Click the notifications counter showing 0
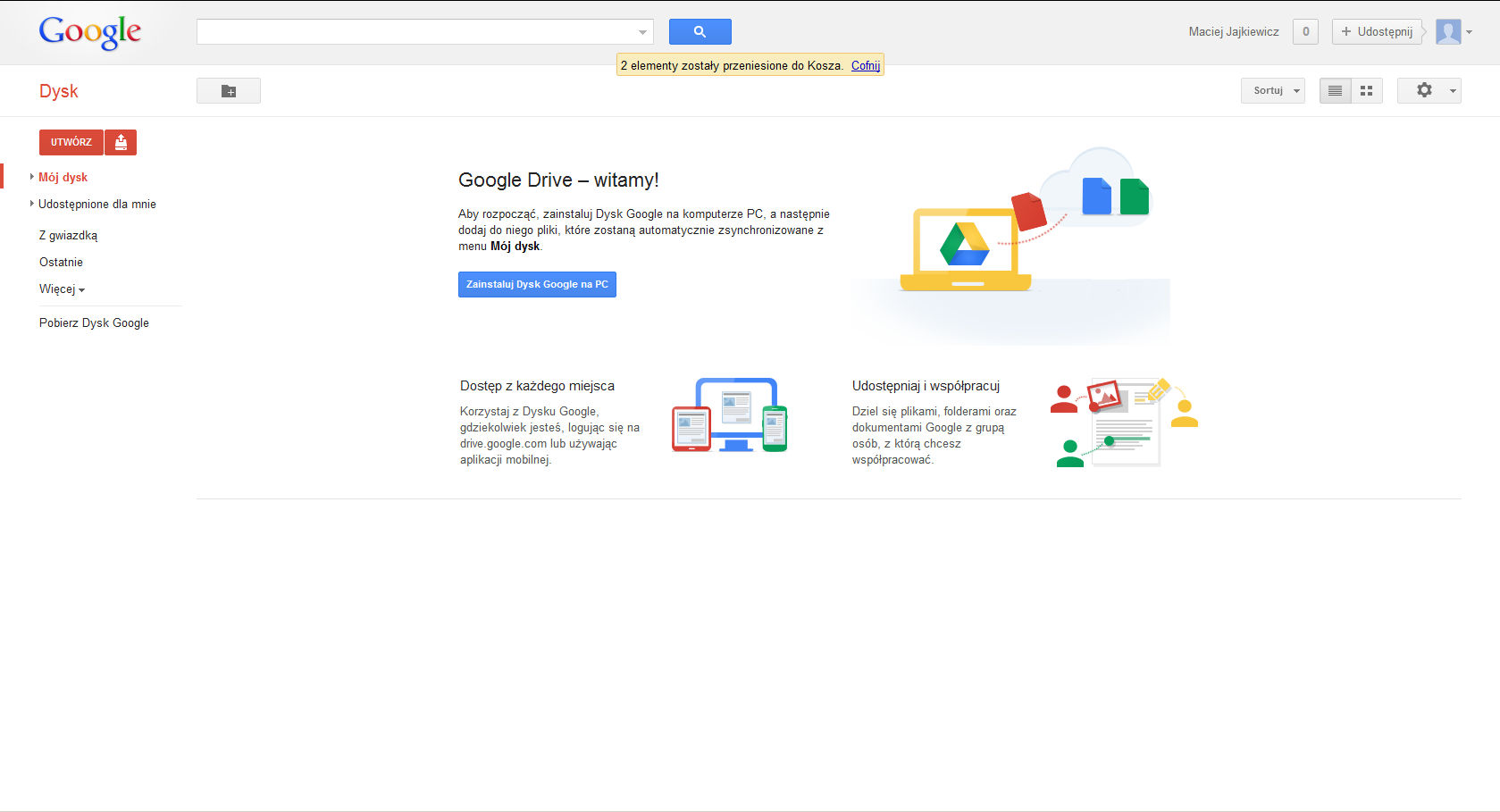 [1305, 31]
